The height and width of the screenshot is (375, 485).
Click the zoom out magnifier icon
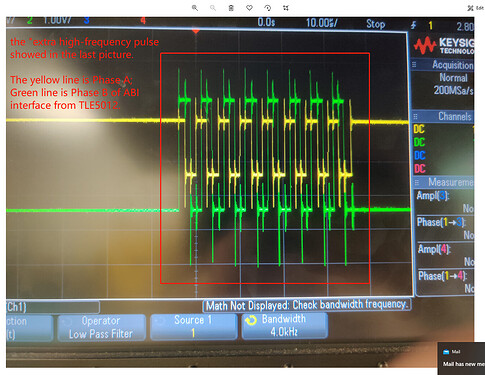click(213, 8)
